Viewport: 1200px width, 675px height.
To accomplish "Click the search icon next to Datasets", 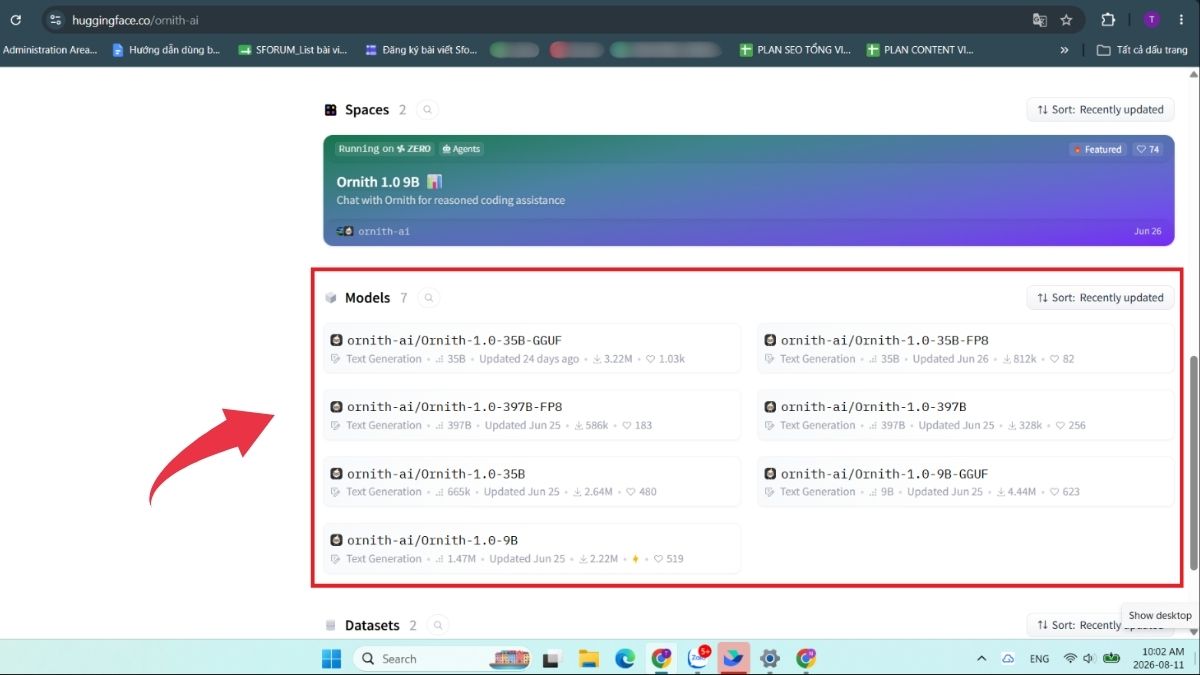I will click(x=437, y=625).
